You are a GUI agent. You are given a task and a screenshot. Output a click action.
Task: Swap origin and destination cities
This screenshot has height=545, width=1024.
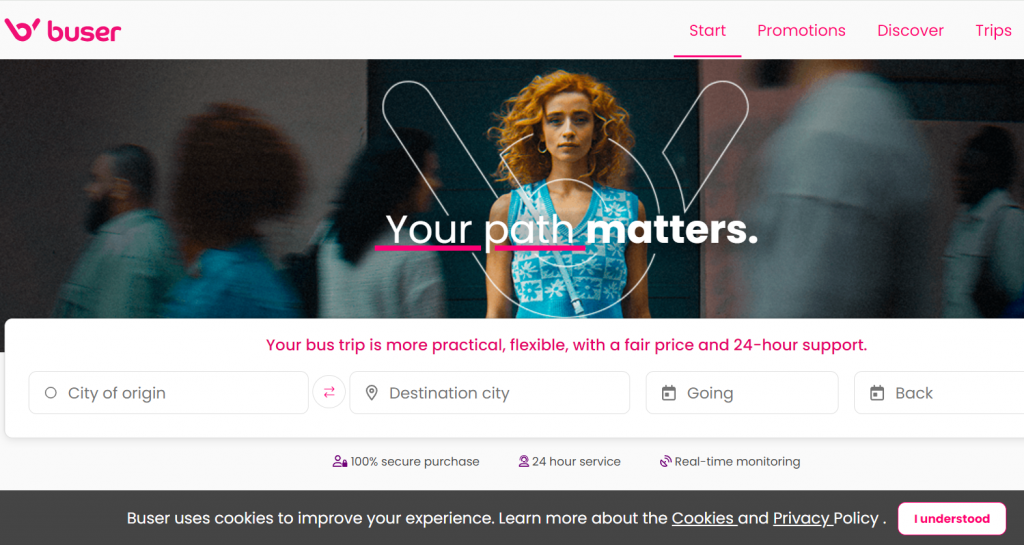329,392
